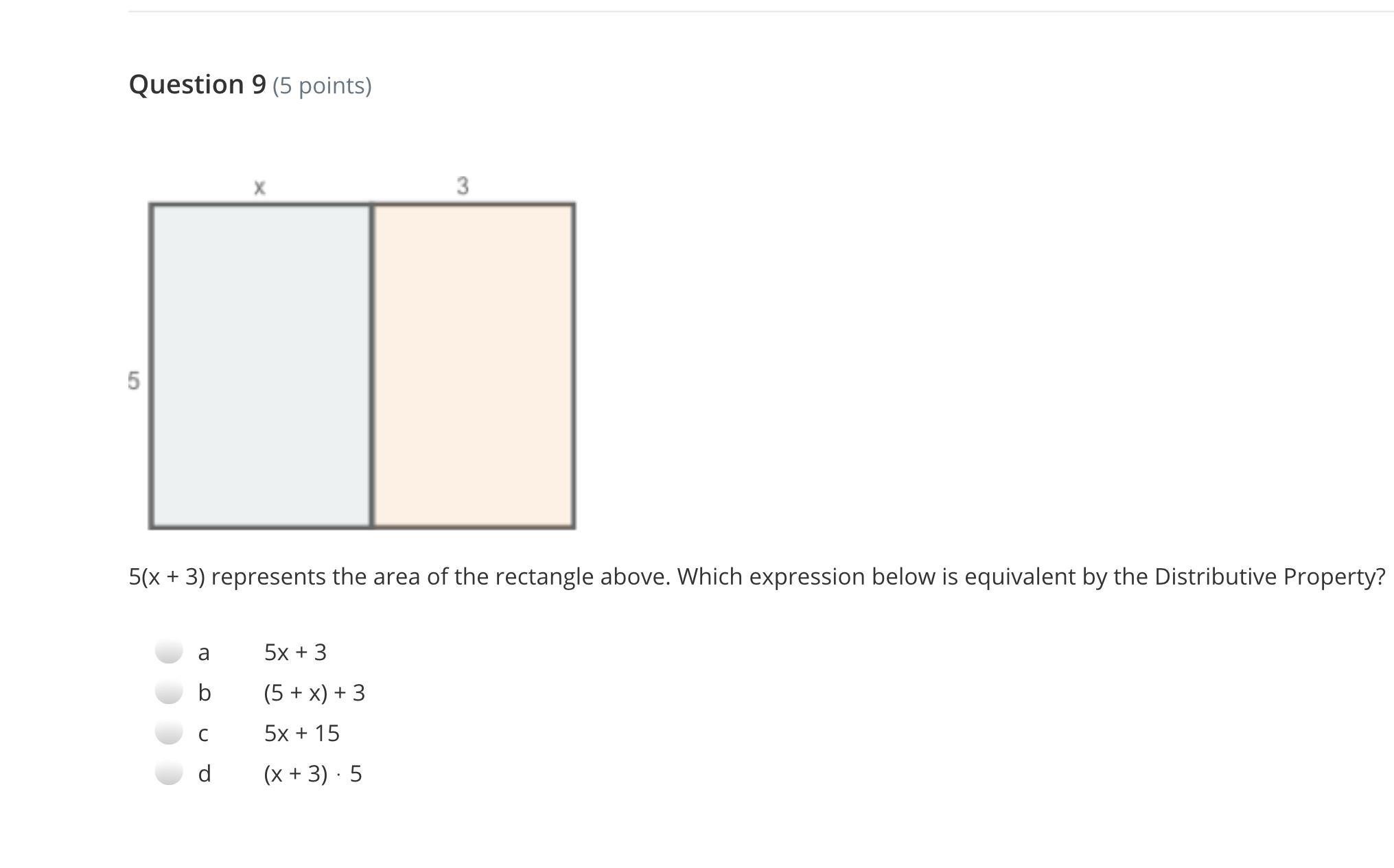Click the Distributive Property question text
The image size is (1394, 868).
[x=757, y=576]
